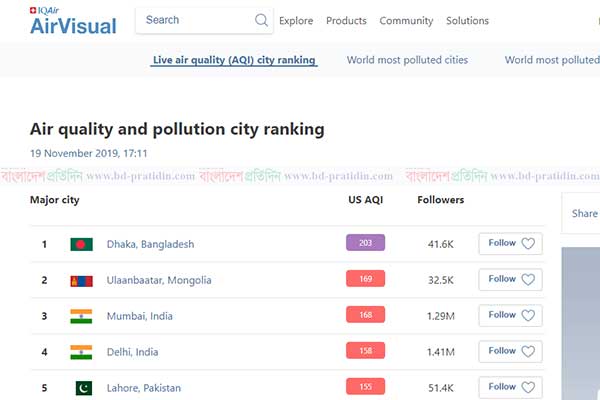Open the Ulaanbaatar, Mongolia link

[x=159, y=280]
